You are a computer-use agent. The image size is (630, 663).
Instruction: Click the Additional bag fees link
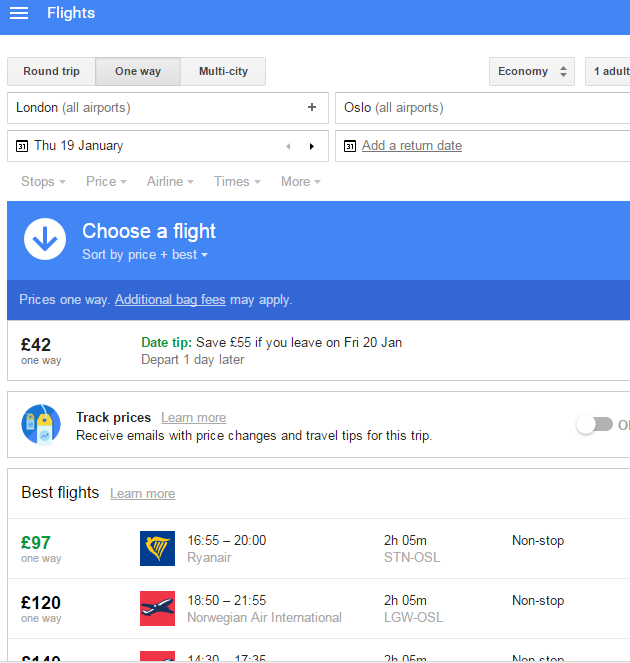coord(172,299)
